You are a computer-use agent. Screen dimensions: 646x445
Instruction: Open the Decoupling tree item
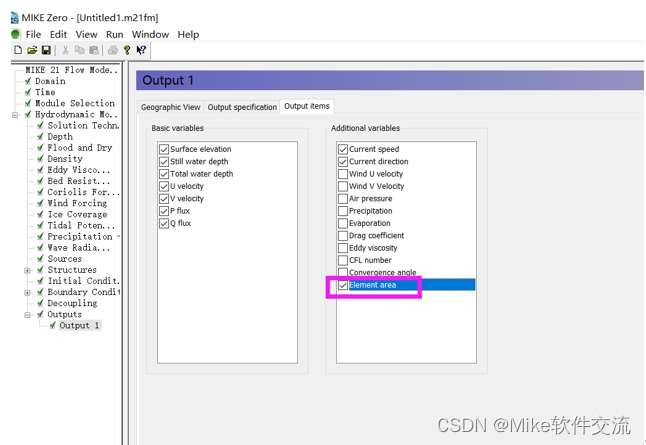tap(72, 304)
